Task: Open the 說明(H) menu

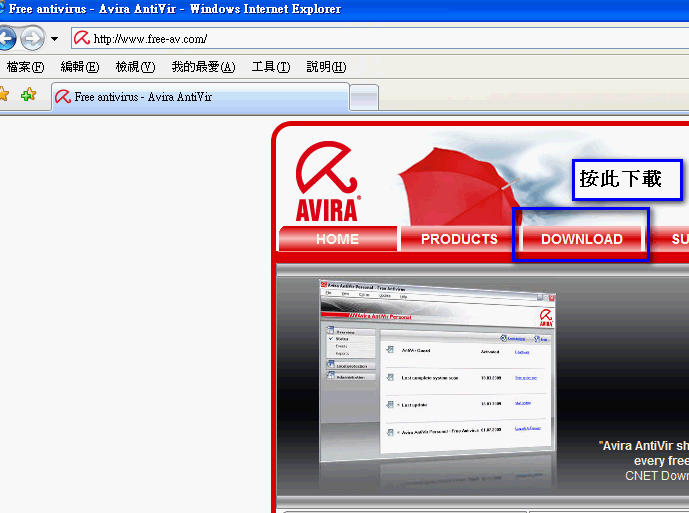Action: (x=326, y=67)
